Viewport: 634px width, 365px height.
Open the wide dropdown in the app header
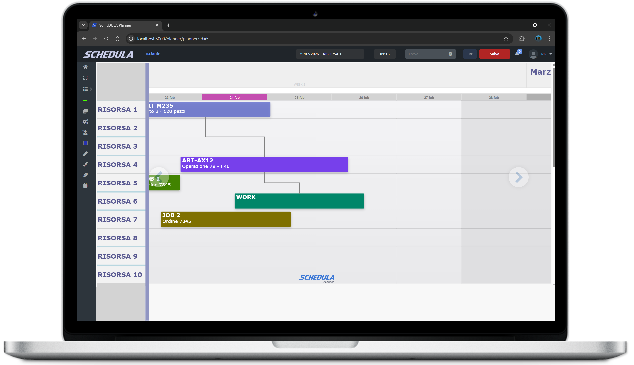click(x=330, y=54)
